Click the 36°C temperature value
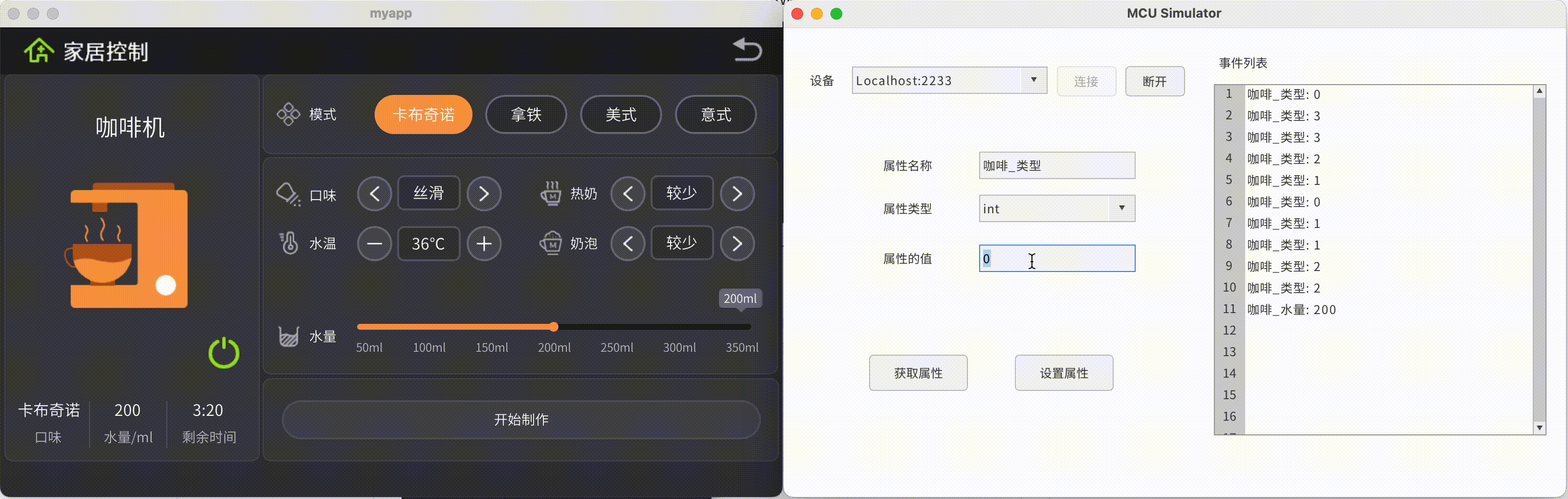The image size is (1568, 499). (428, 244)
